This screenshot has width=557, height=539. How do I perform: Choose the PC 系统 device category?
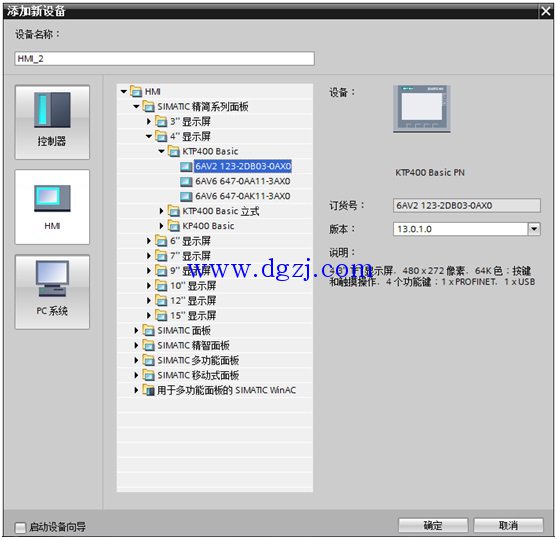pyautogui.click(x=52, y=292)
